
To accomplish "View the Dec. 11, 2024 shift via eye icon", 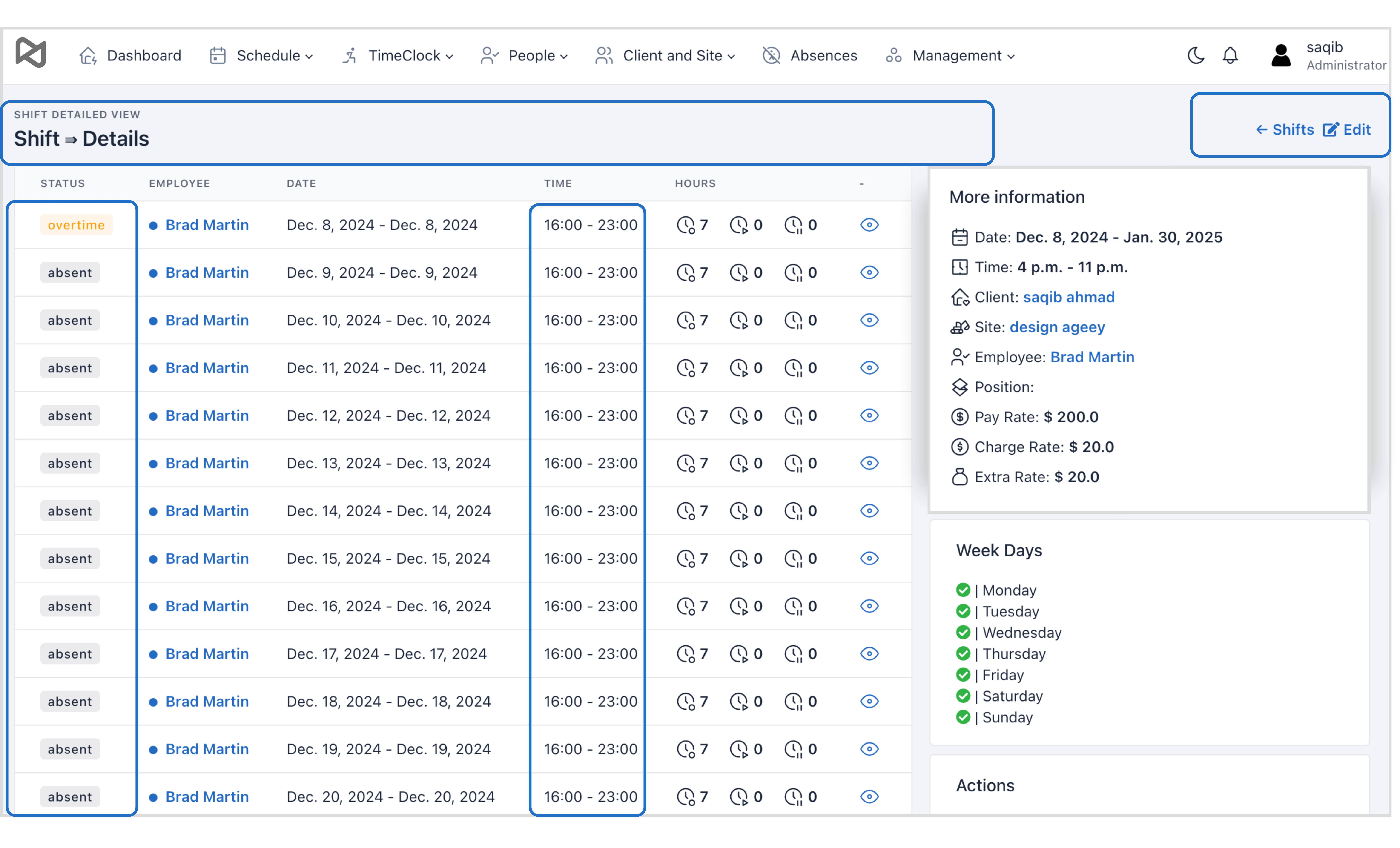I will pos(869,368).
